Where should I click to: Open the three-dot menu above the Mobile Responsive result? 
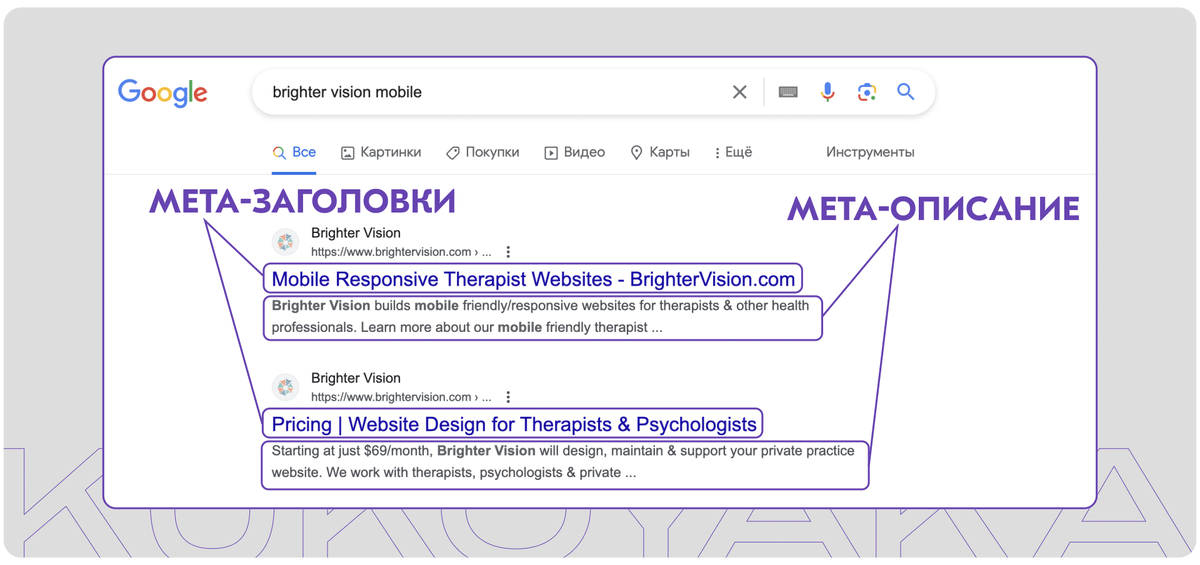(508, 252)
